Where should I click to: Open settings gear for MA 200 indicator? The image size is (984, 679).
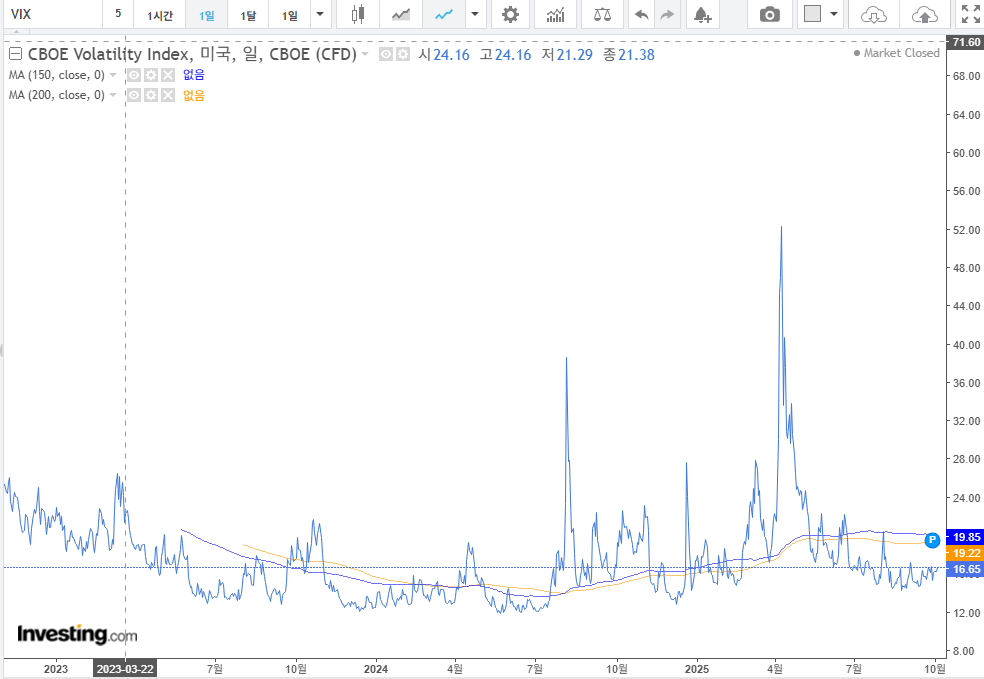151,95
